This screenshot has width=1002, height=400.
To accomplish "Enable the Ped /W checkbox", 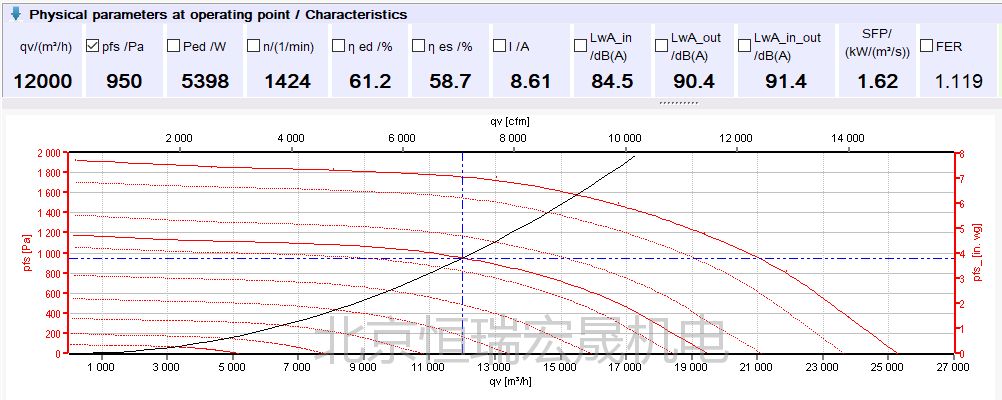I will 173,46.
